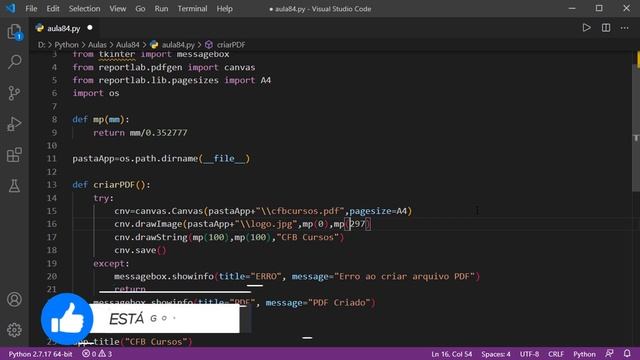Click the feedback icon in the status bar

pos(609,353)
